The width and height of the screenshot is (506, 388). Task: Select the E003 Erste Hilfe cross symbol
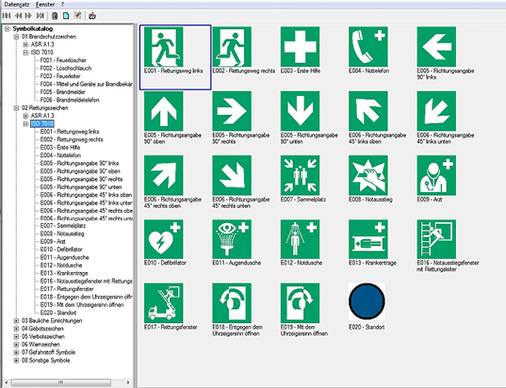300,47
